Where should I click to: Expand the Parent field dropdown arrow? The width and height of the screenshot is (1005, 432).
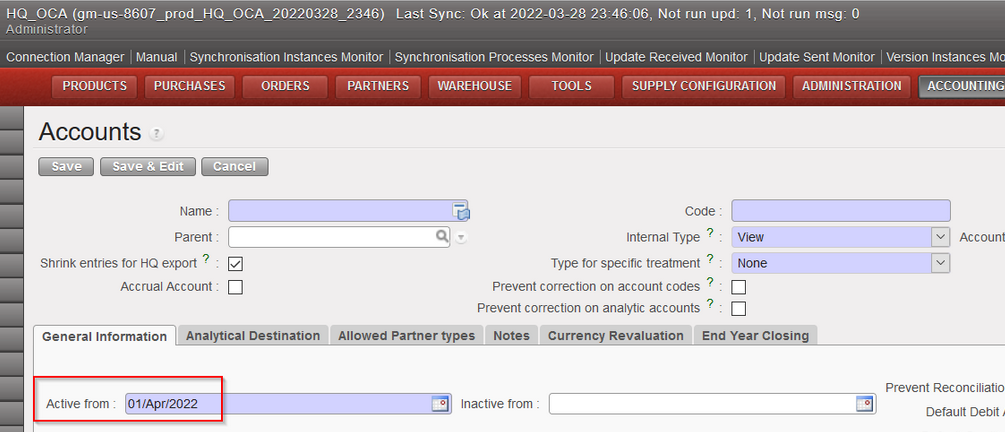[461, 238]
